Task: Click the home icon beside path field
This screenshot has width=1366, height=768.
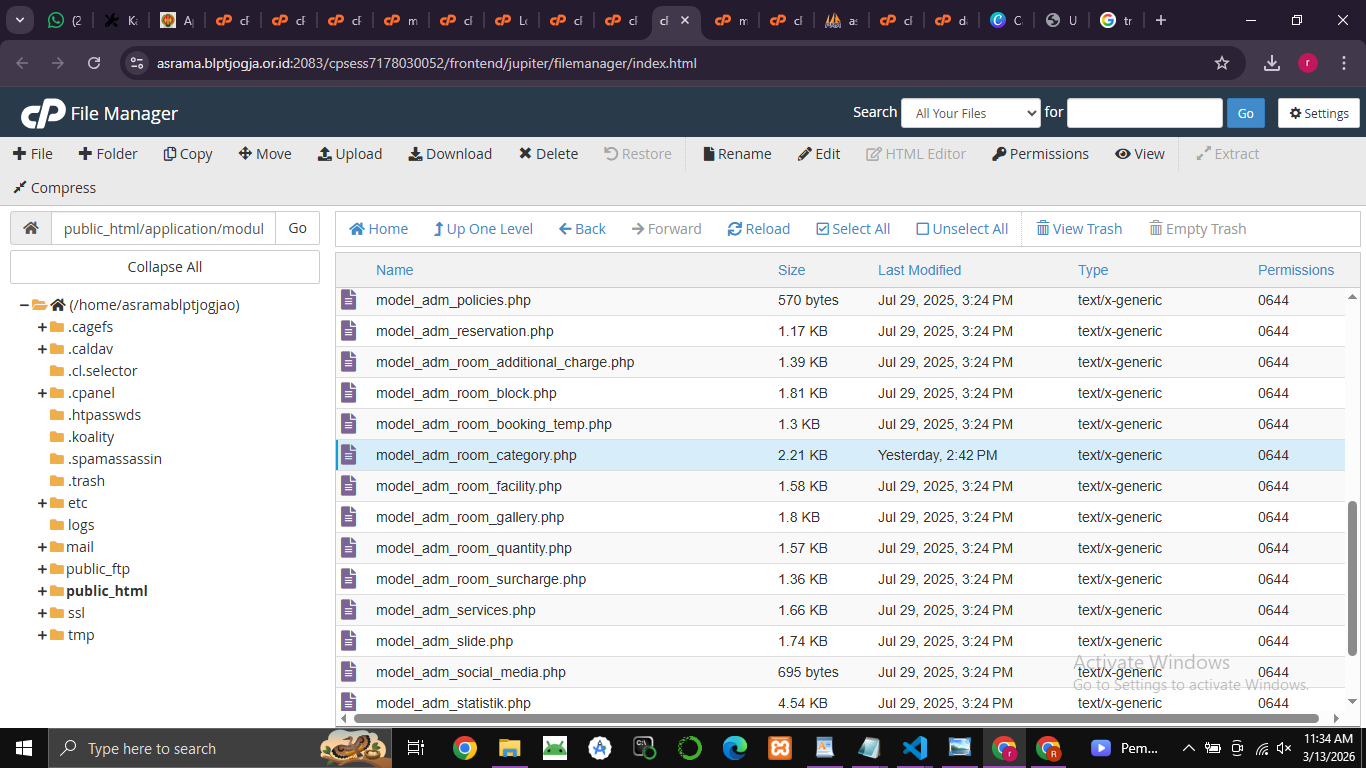Action: (x=31, y=228)
